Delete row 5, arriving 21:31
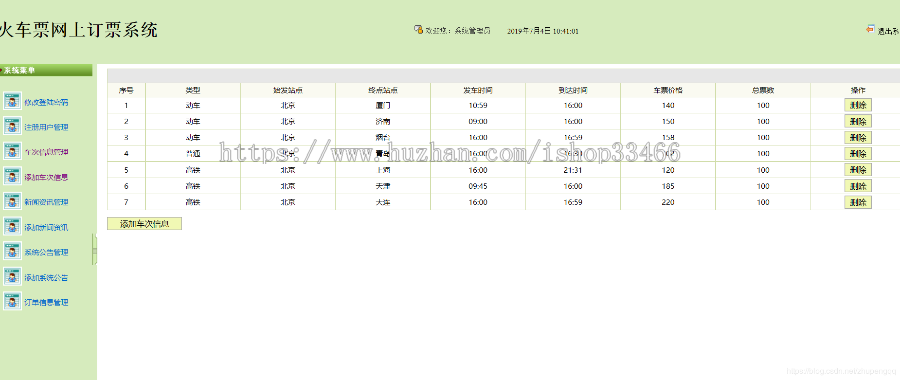Viewport: 900px width, 380px height. click(858, 170)
